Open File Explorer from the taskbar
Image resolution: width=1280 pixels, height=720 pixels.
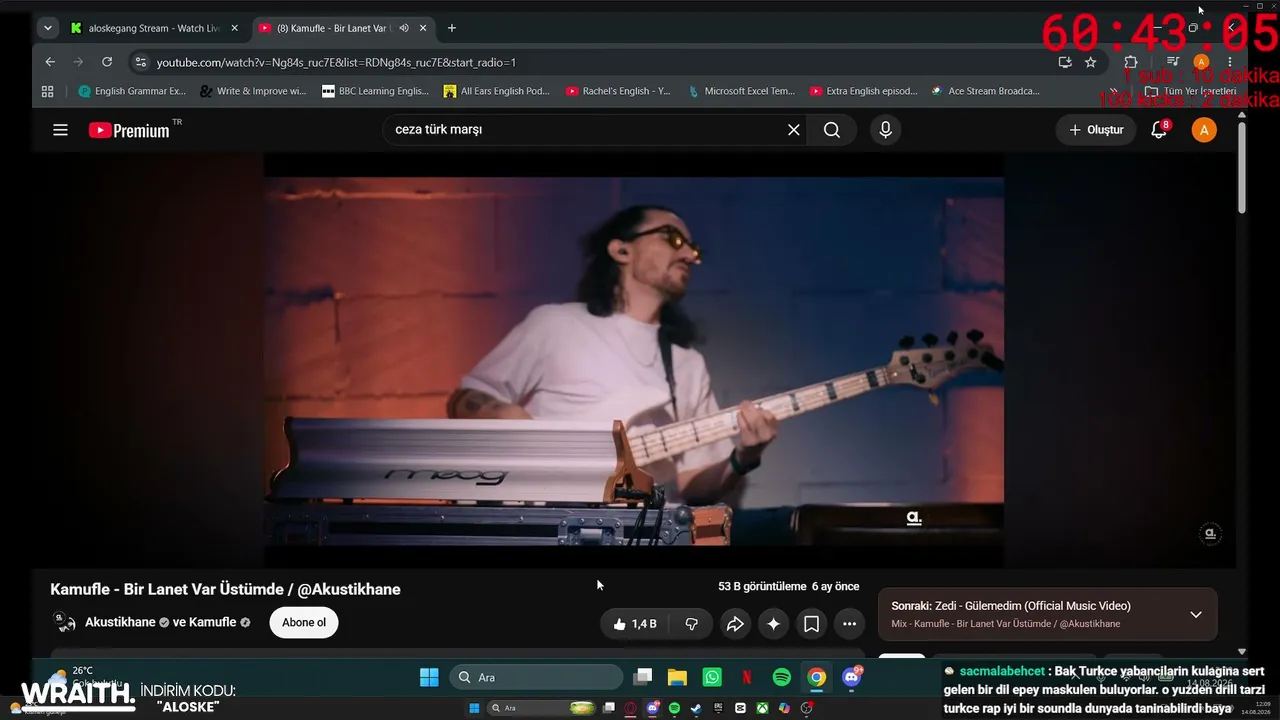tap(677, 677)
